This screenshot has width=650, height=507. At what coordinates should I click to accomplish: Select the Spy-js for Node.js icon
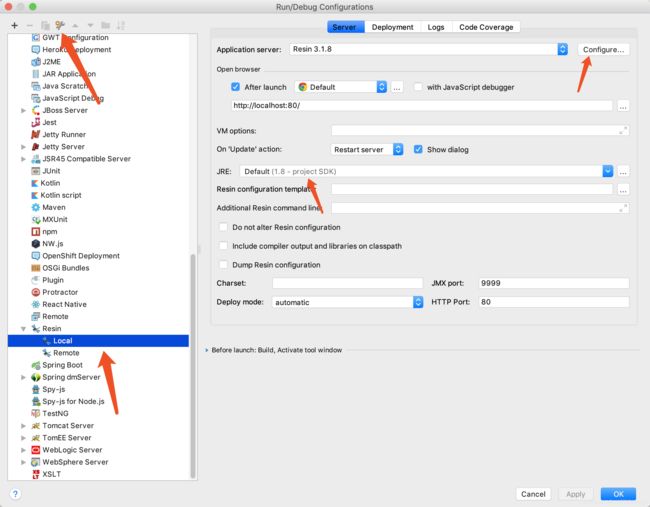36,401
